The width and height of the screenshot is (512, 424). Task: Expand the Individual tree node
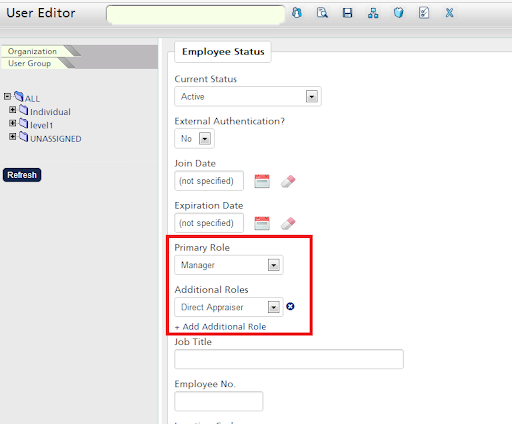click(x=13, y=110)
